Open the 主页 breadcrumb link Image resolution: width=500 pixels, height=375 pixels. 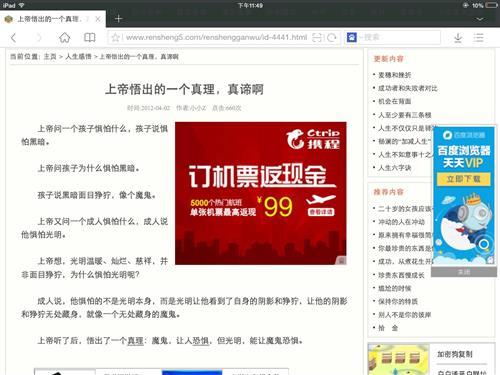click(x=50, y=57)
